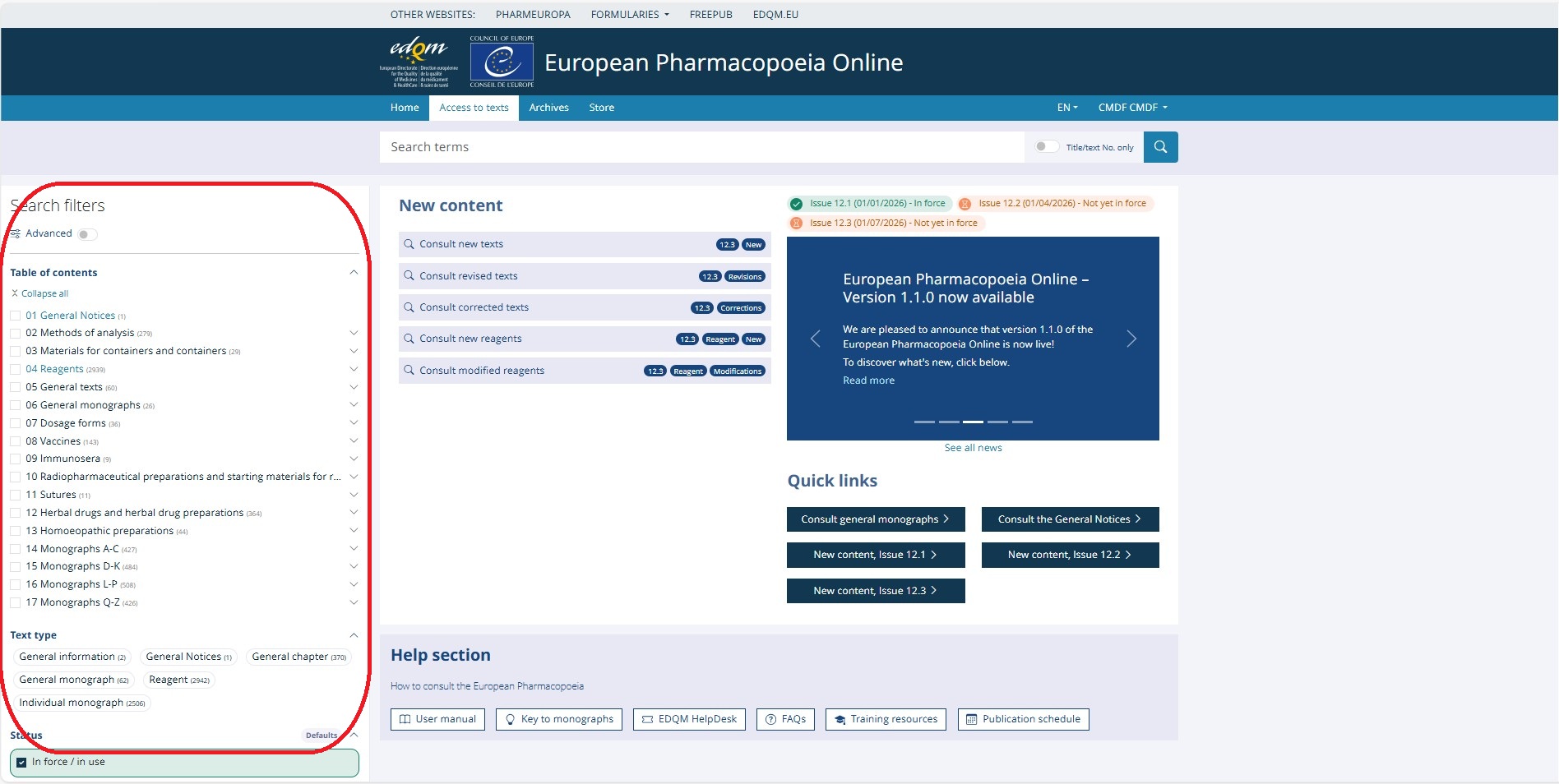Open the See all news link

click(x=973, y=448)
